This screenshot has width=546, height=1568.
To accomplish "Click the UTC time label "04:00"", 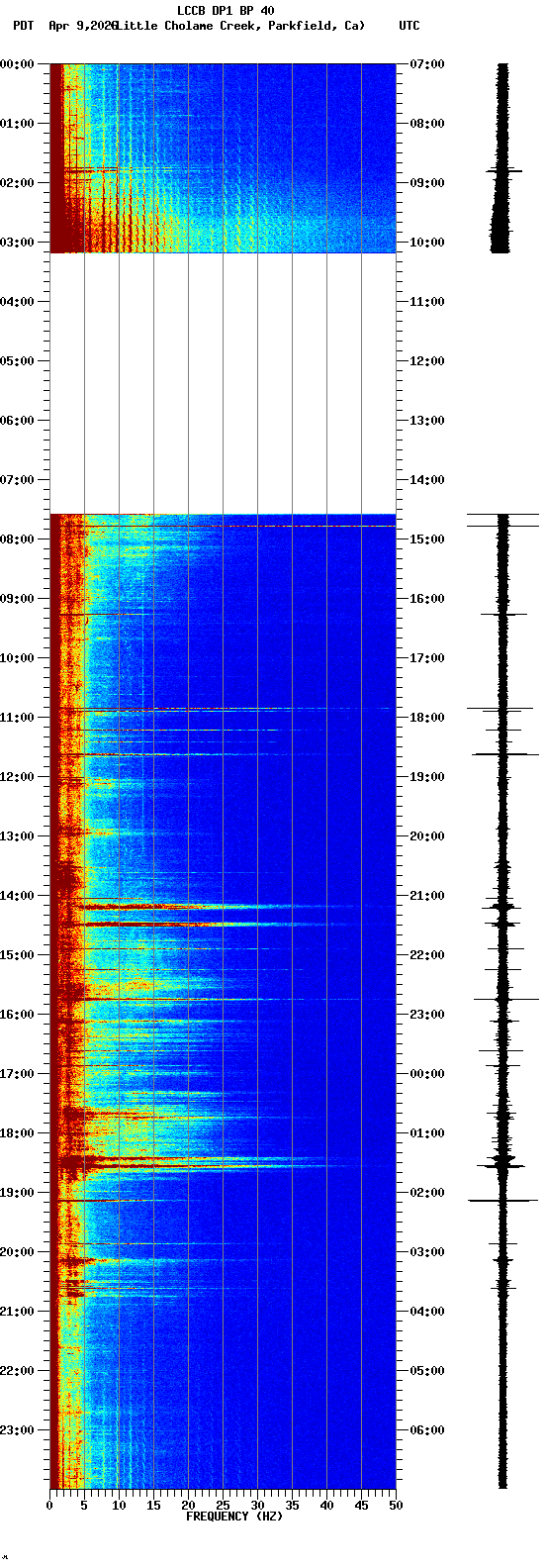I will [427, 1312].
